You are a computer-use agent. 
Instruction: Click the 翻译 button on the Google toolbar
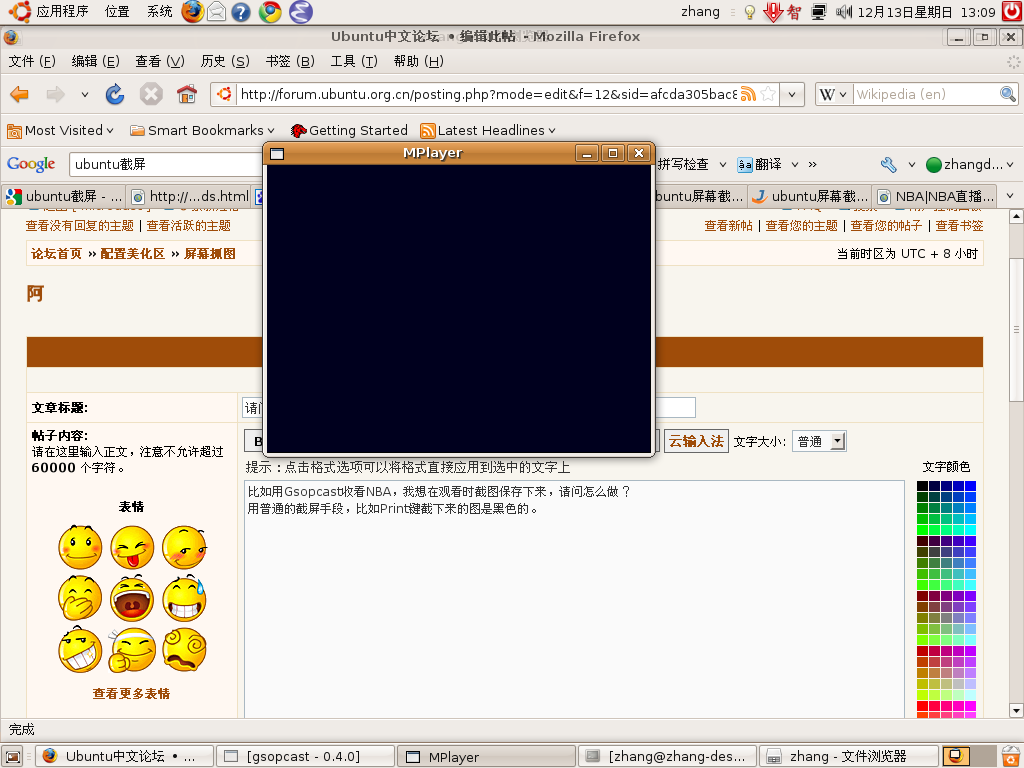760,165
